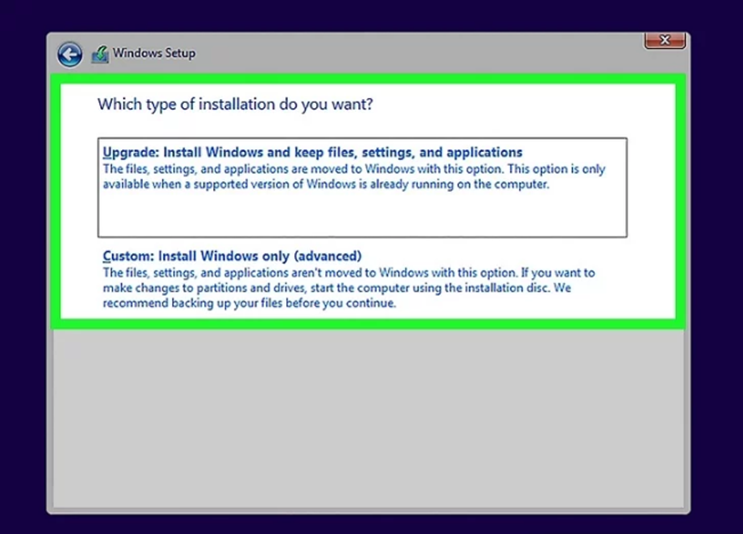
Task: Close the Windows Setup dialog
Action: (x=664, y=40)
